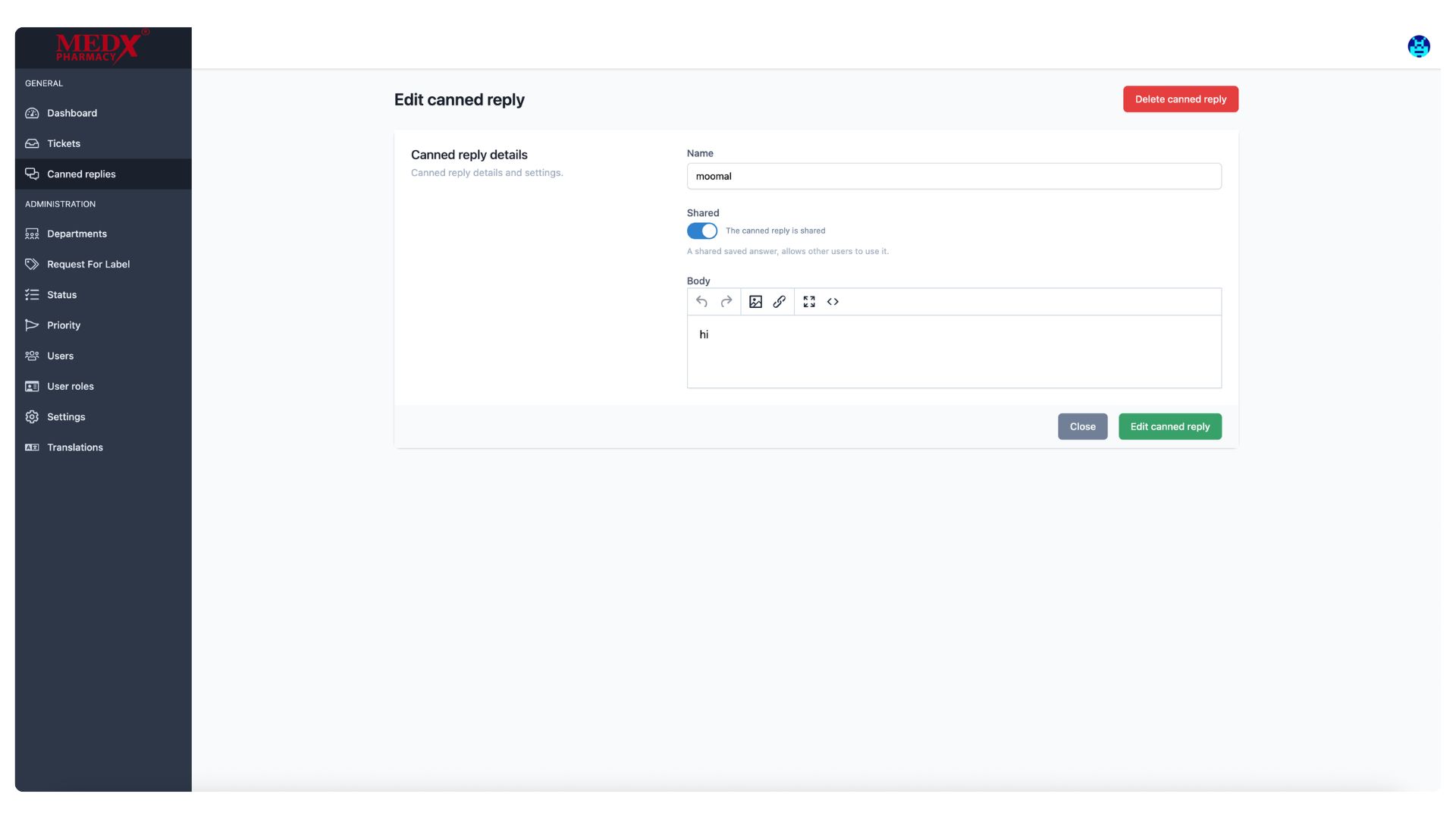Viewport: 1456px width, 819px height.
Task: Click the 'Edit canned reply' page heading
Action: pyautogui.click(x=459, y=99)
